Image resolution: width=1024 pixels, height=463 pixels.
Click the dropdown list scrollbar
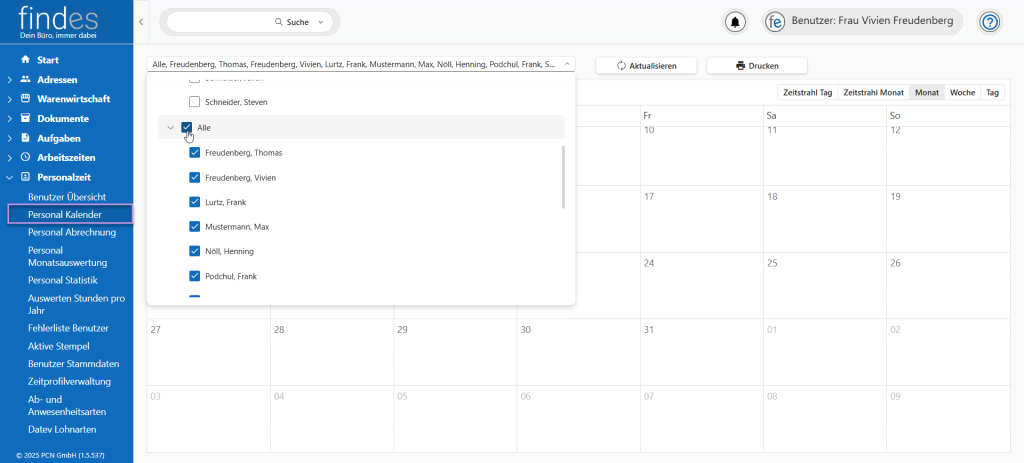coord(564,177)
